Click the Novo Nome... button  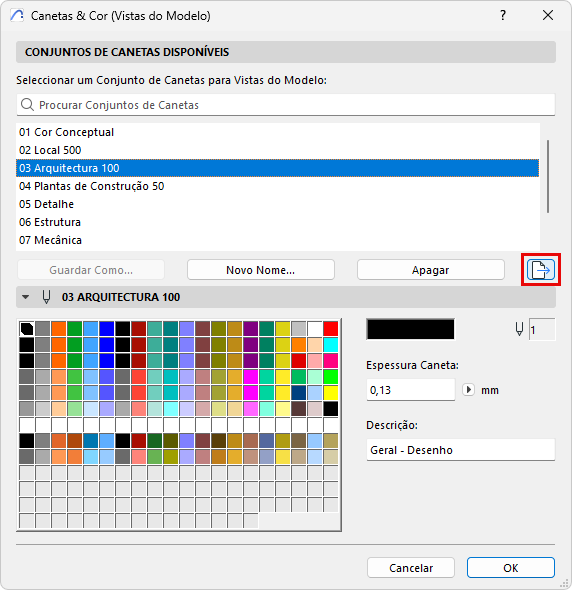[261, 270]
